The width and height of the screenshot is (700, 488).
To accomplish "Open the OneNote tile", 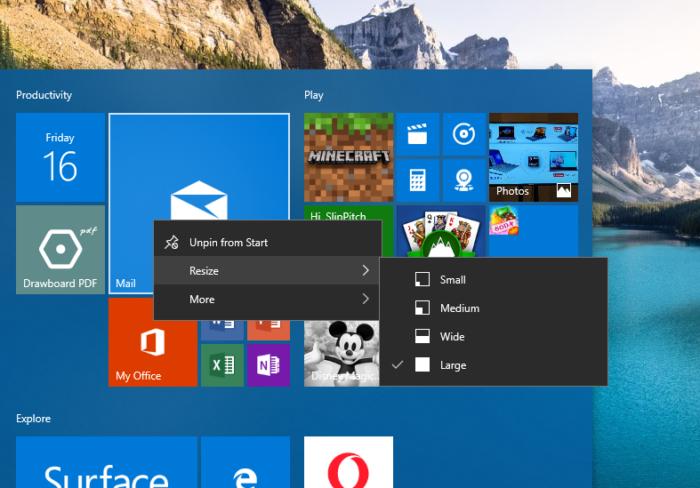I will point(267,365).
